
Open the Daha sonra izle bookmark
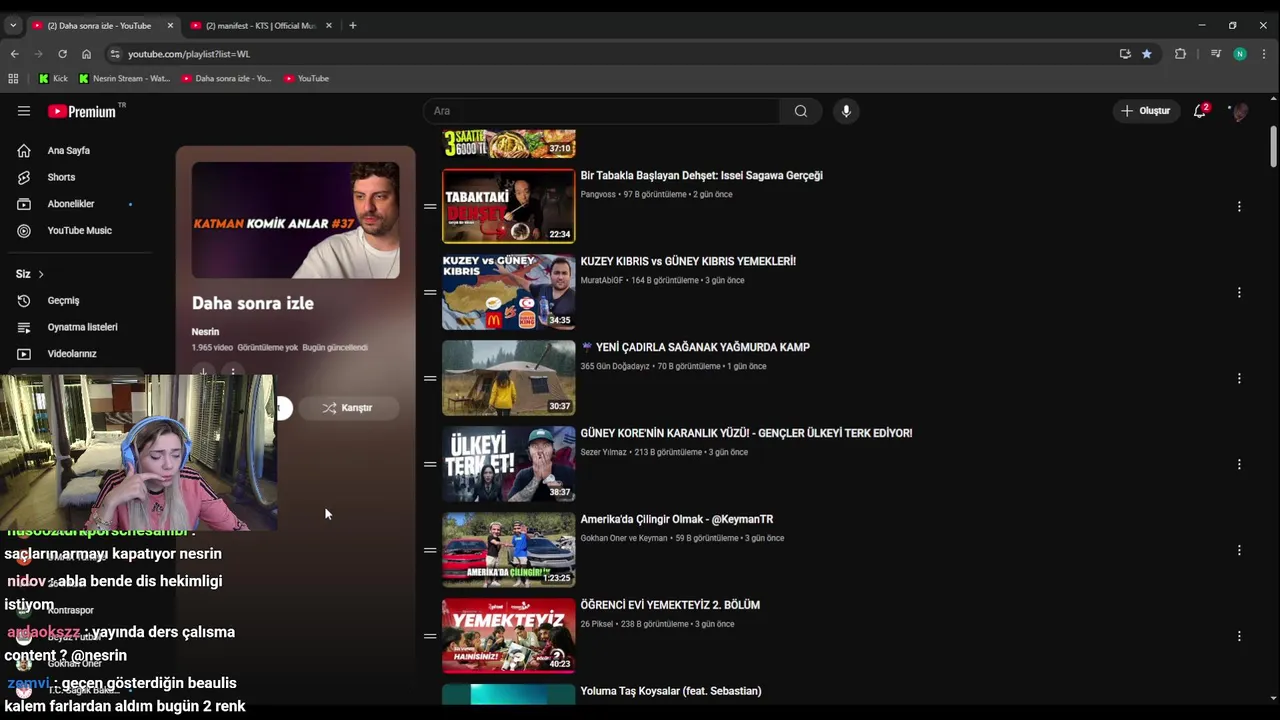point(227,78)
